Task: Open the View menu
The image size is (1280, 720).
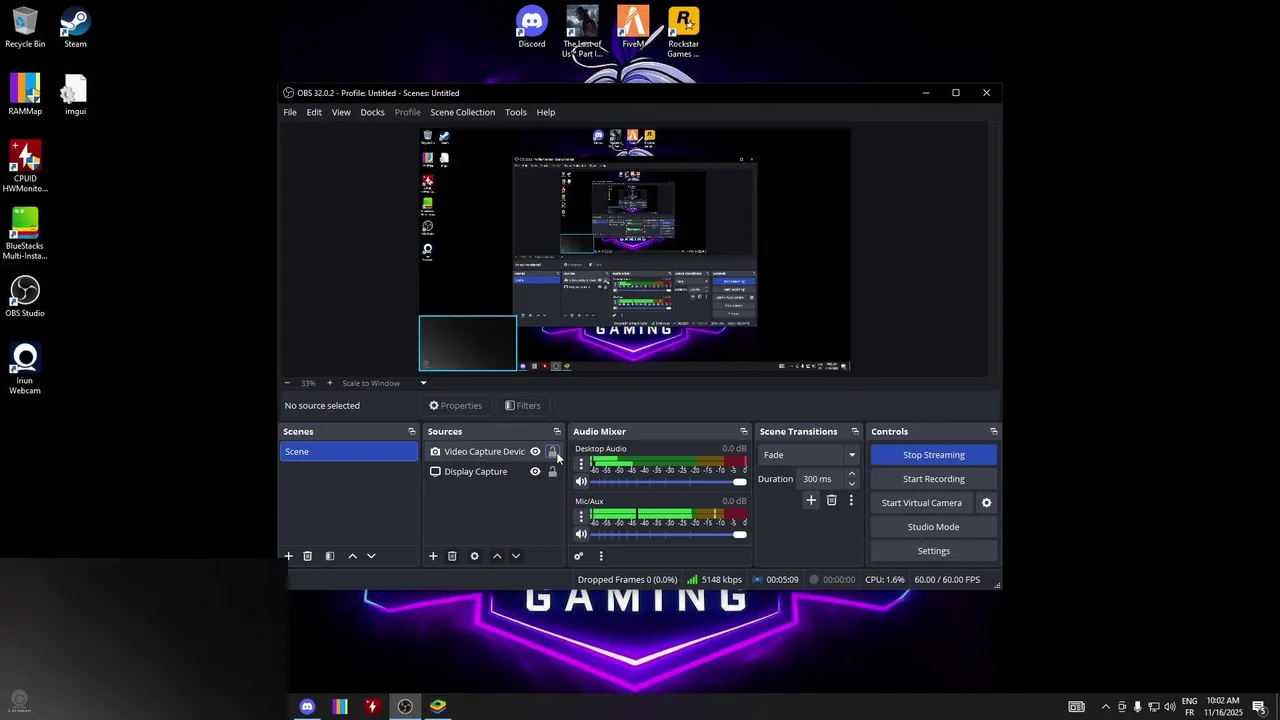Action: tap(341, 112)
